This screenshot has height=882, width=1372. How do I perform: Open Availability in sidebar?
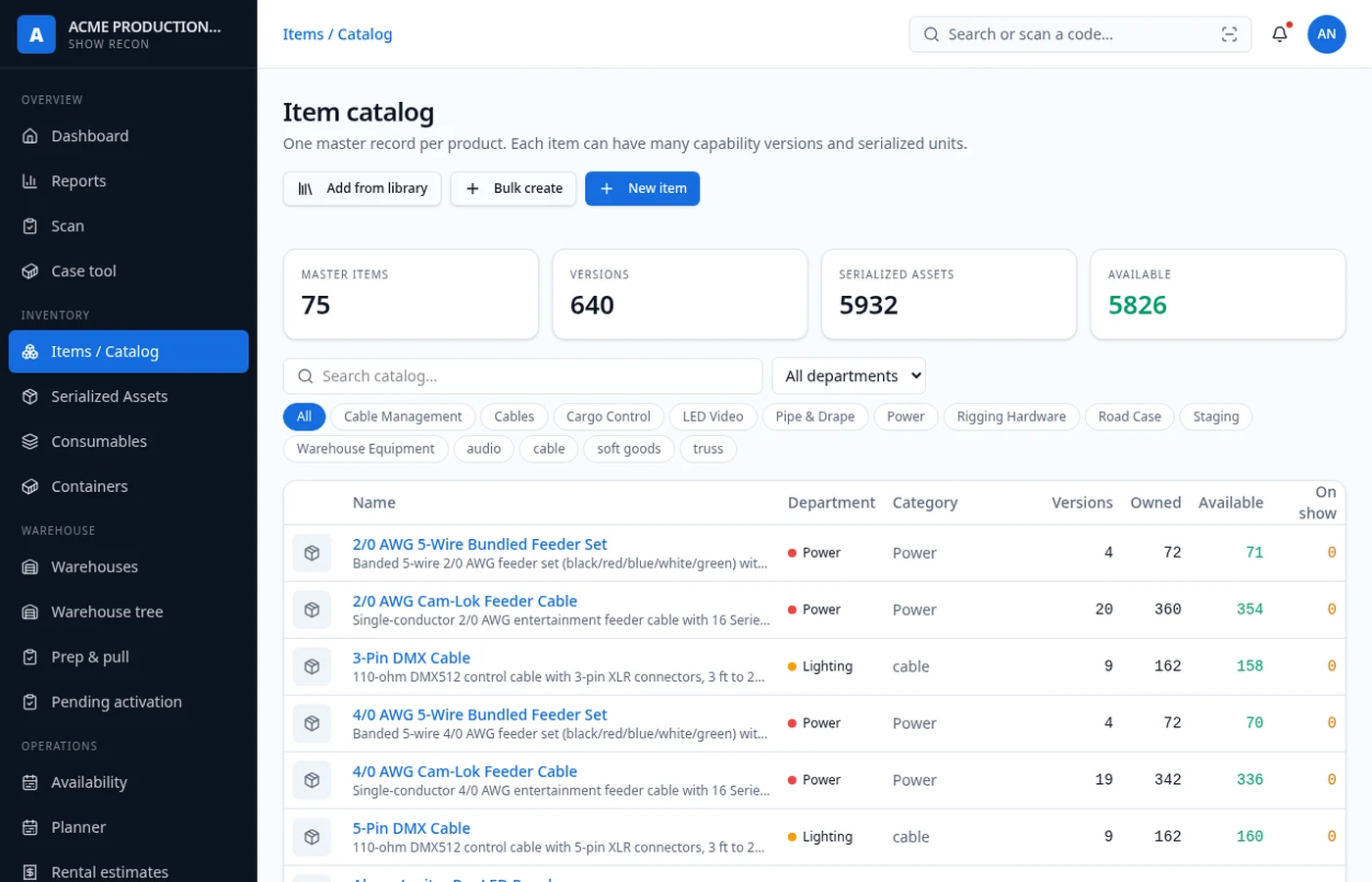coord(128,783)
